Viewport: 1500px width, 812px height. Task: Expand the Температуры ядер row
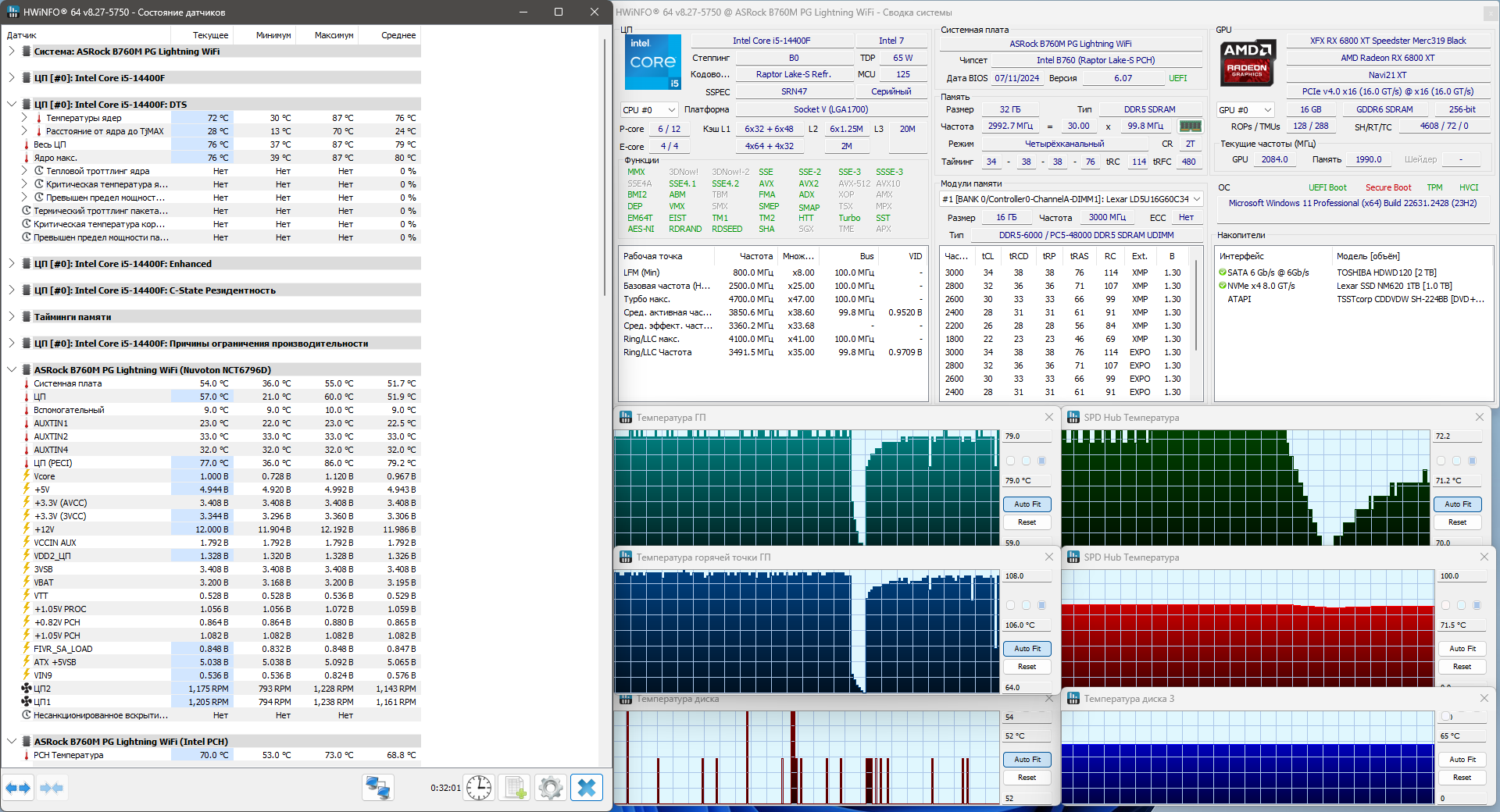[24, 119]
